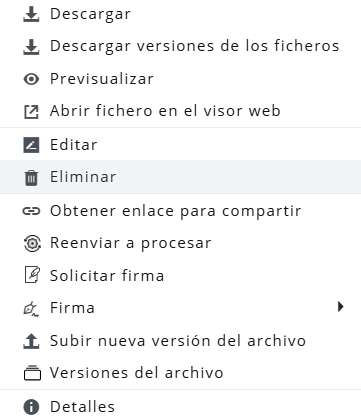This screenshot has width=361, height=420.
Task: Select Eliminar from the context menu
Action: [x=180, y=177]
